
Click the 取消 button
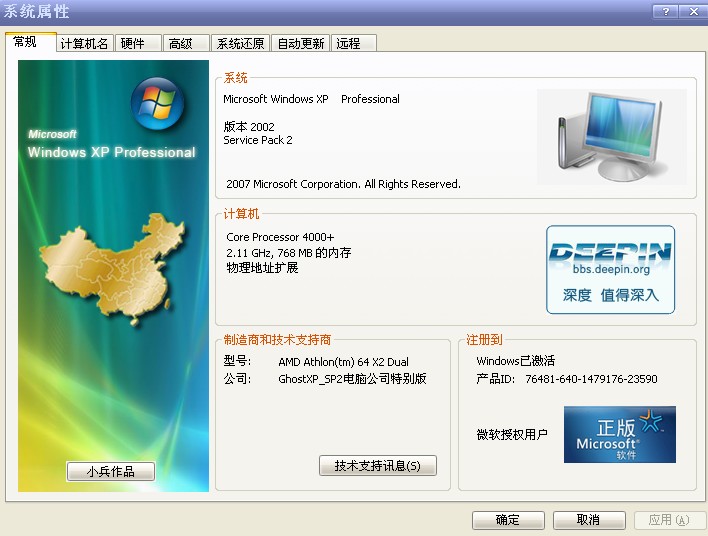(589, 520)
